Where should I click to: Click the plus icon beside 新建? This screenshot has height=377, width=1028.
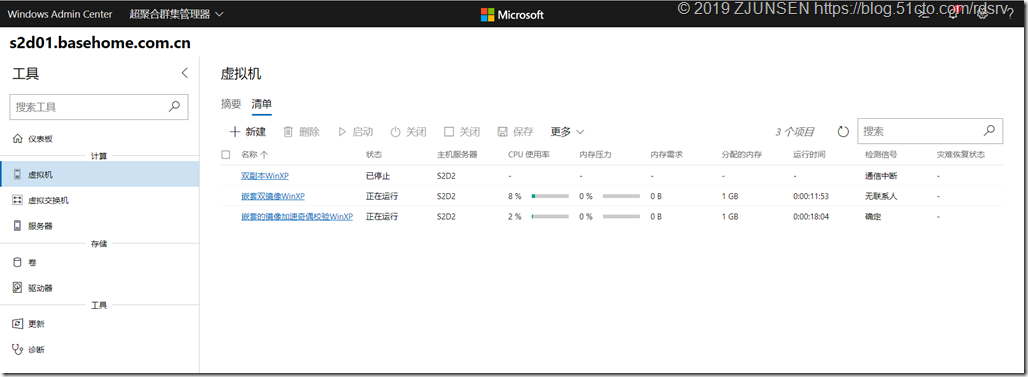(235, 132)
